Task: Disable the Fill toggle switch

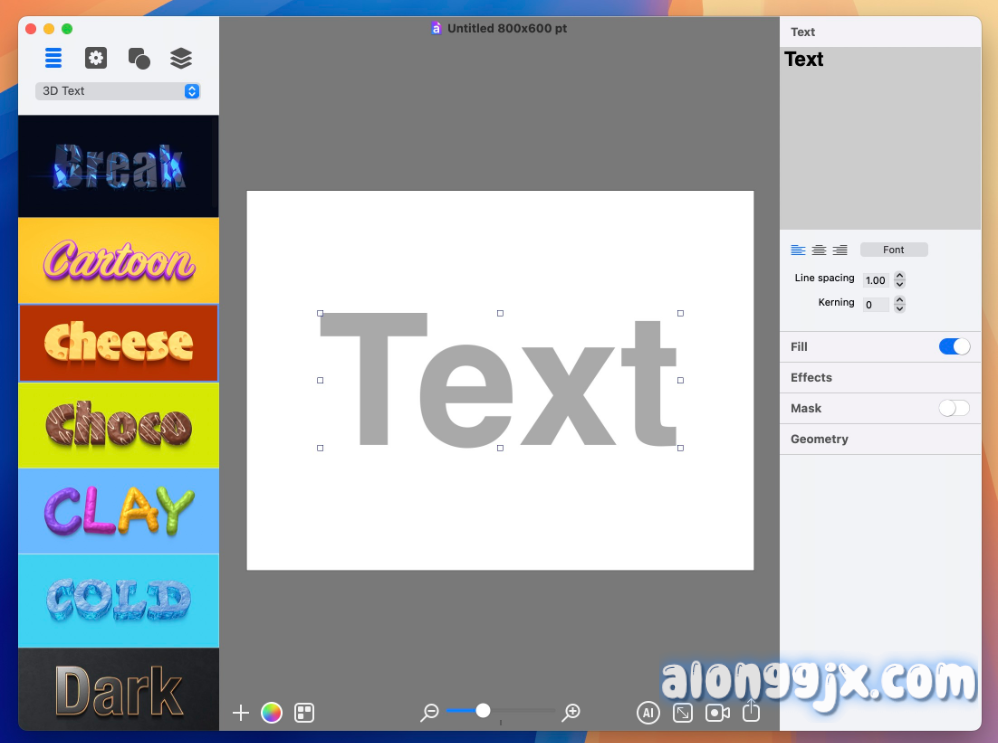Action: coord(954,347)
